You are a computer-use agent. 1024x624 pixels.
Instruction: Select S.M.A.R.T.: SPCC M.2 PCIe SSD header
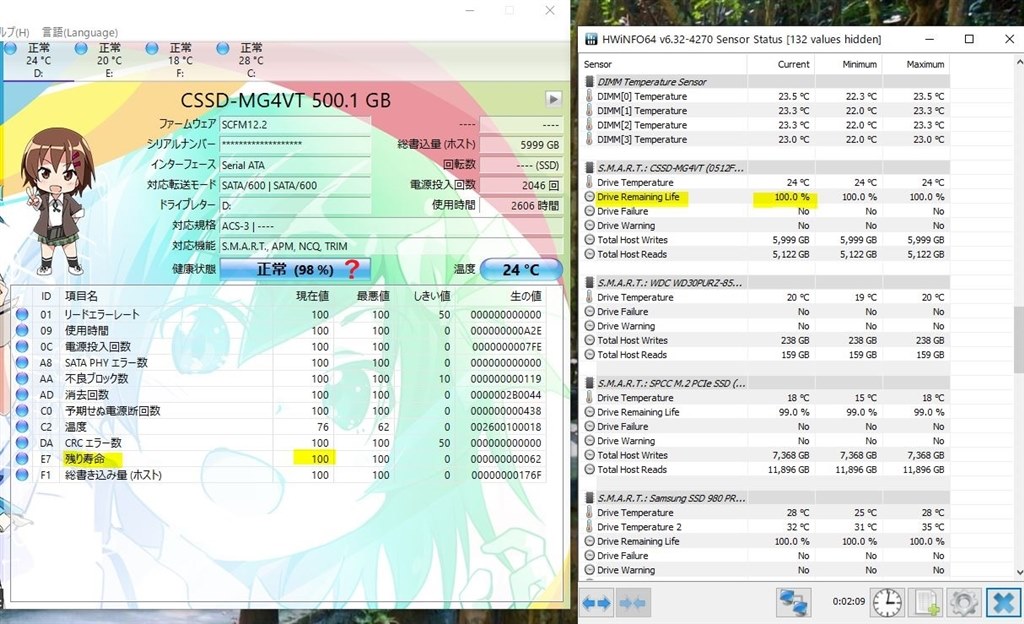[765, 383]
